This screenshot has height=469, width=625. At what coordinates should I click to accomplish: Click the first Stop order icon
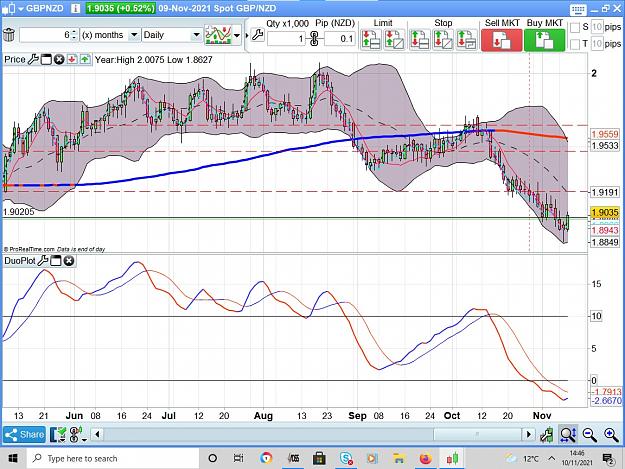(x=420, y=39)
